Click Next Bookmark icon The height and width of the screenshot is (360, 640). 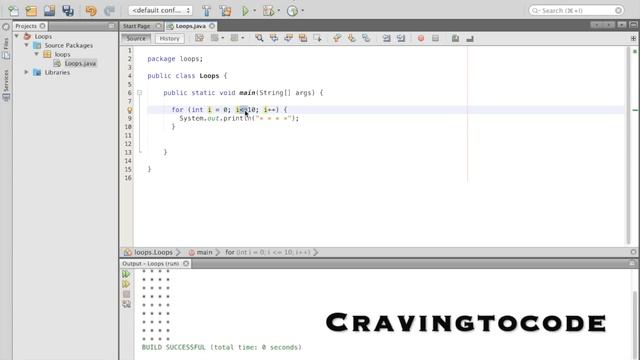tap(351, 38)
